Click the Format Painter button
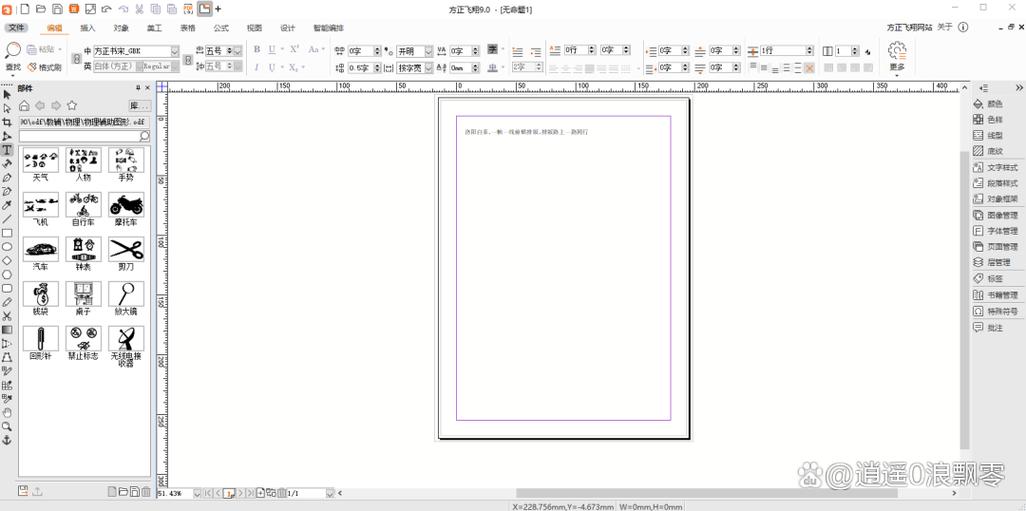The image size is (1026, 511). pyautogui.click(x=45, y=67)
